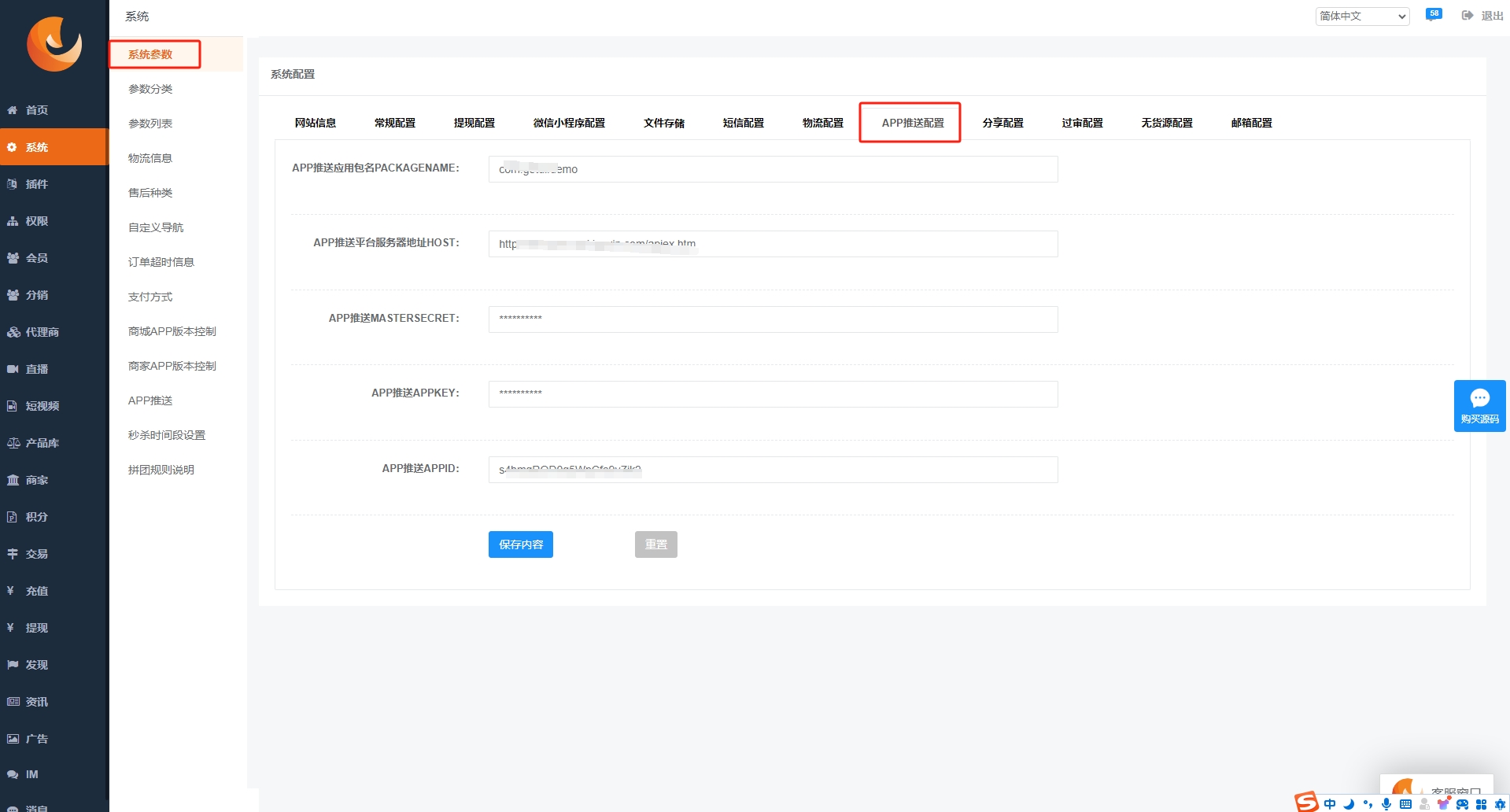Open 参数列表 in the submenu
This screenshot has height=812, width=1510.
(x=150, y=124)
